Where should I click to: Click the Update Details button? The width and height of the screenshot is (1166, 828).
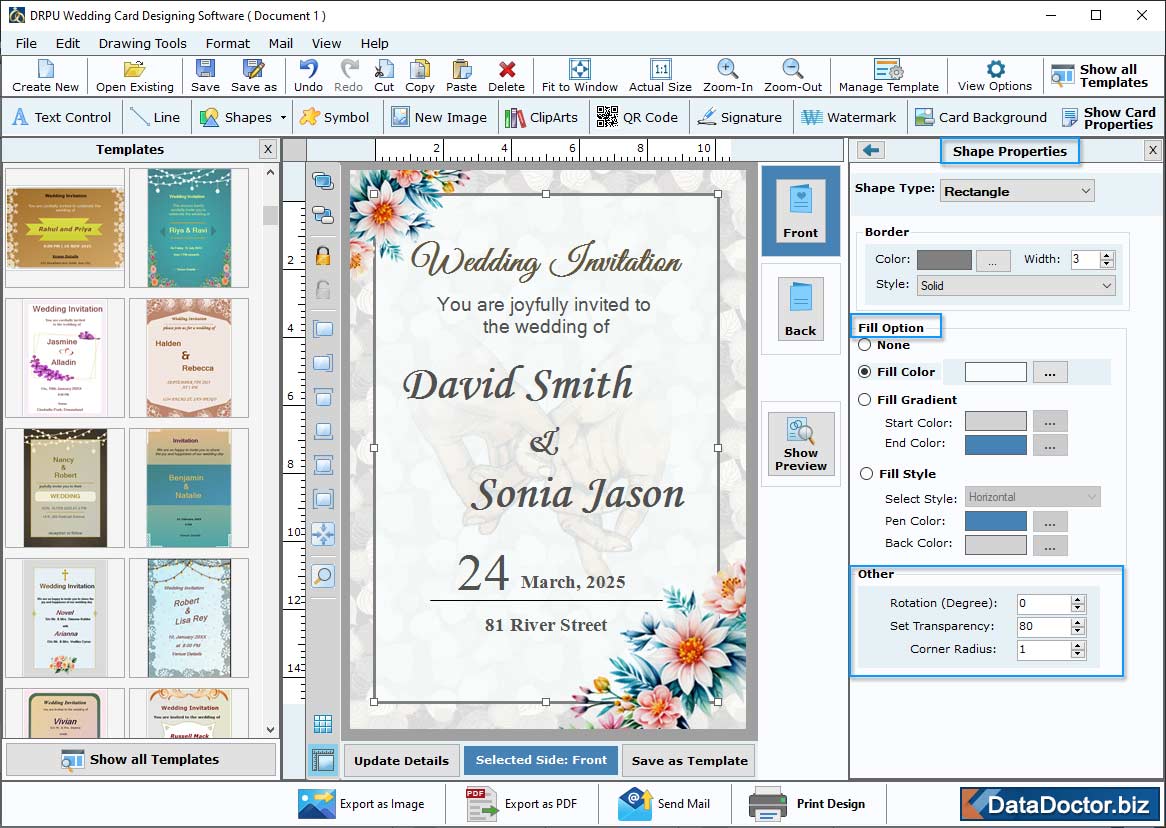tap(402, 760)
